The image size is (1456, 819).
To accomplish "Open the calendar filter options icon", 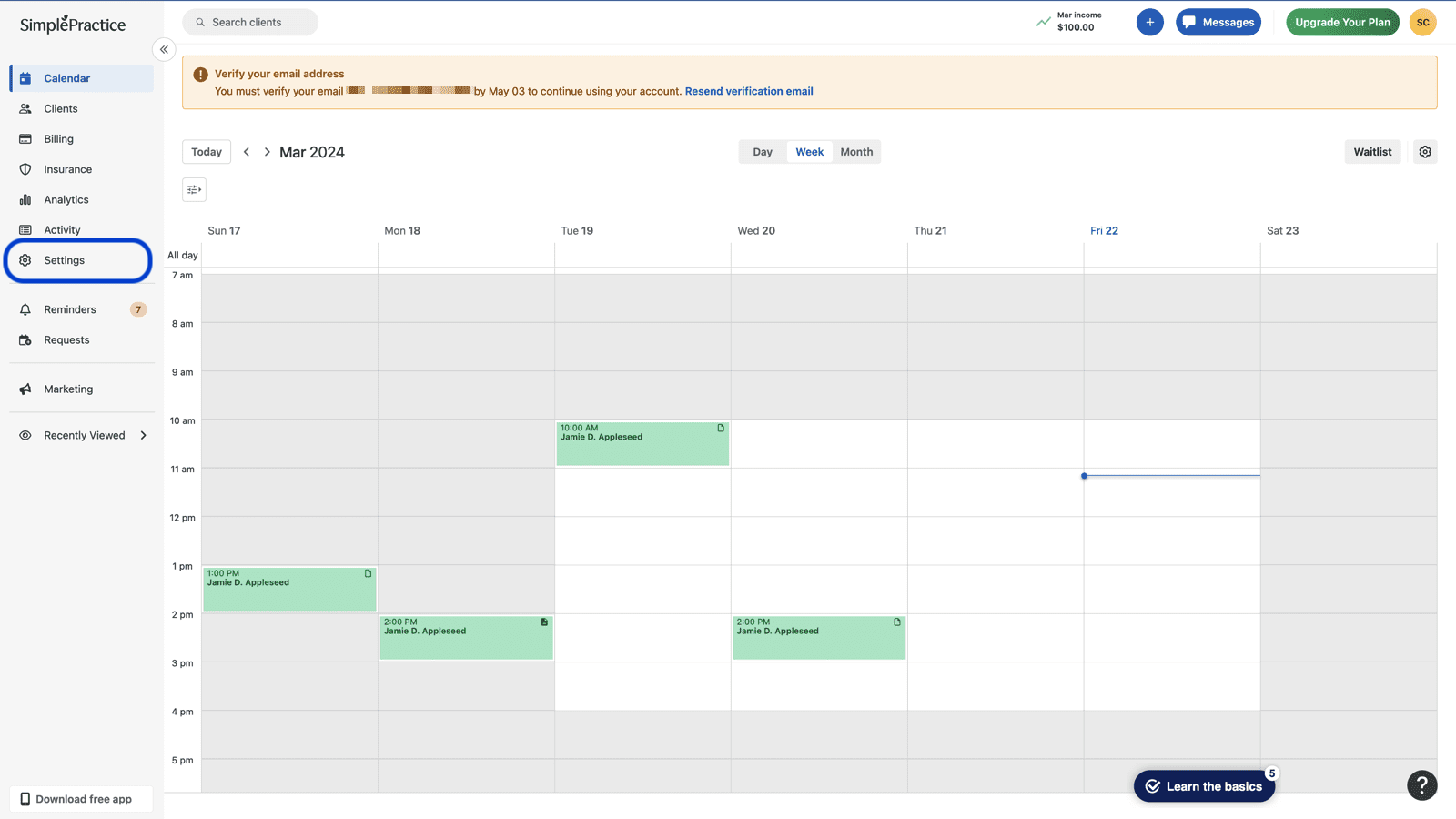I will pos(194,189).
